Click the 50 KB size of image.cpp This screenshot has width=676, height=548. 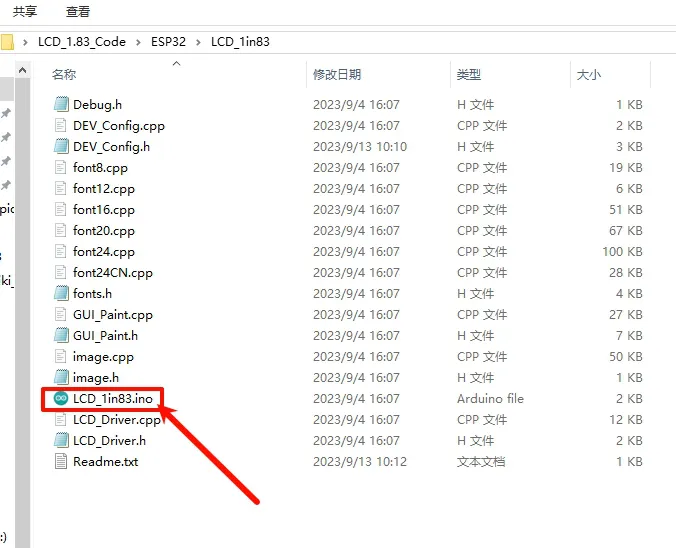[626, 357]
